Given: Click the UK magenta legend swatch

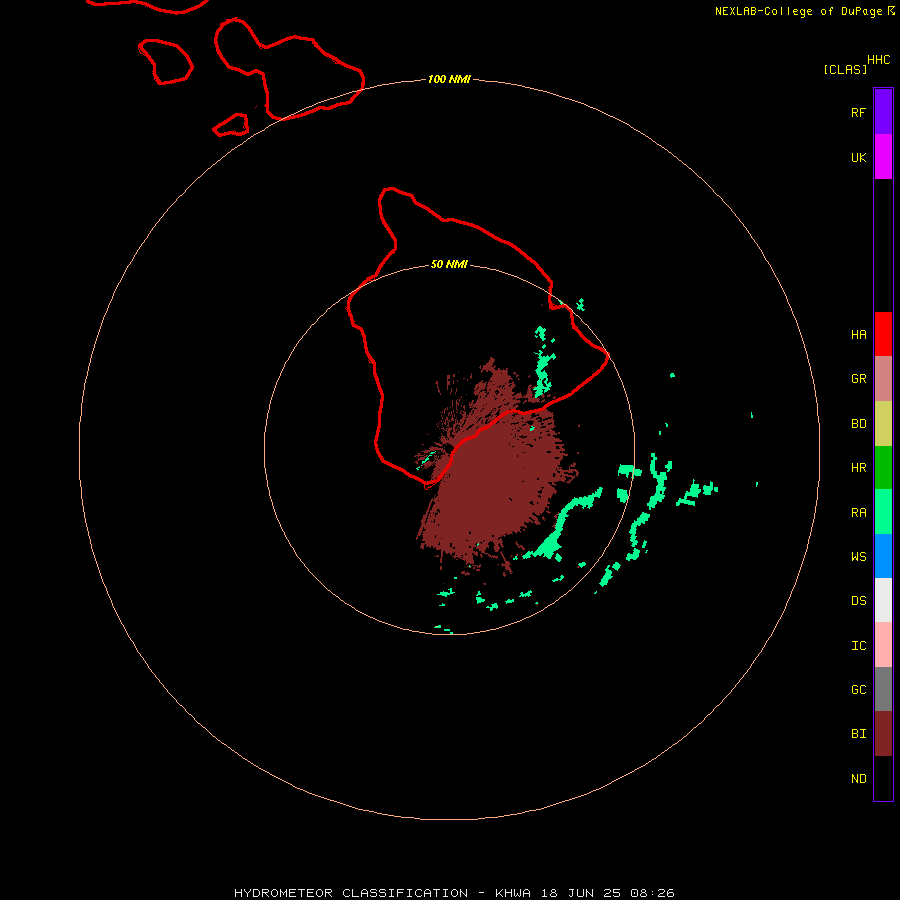Looking at the screenshot, I should 883,157.
